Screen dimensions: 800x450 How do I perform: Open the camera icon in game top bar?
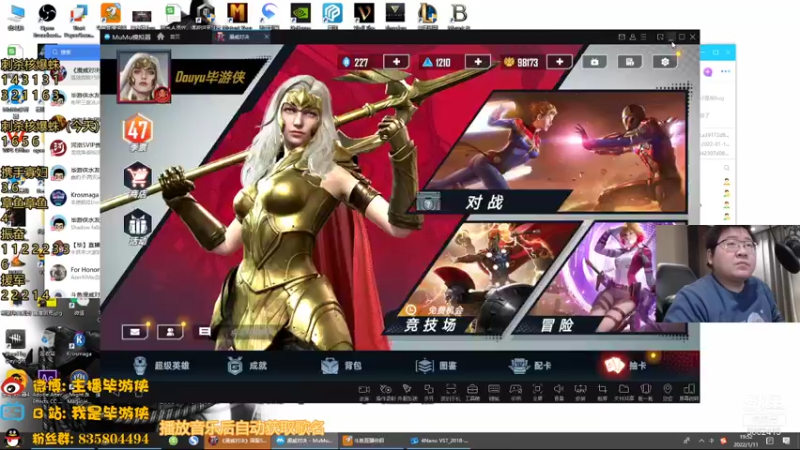click(x=594, y=62)
